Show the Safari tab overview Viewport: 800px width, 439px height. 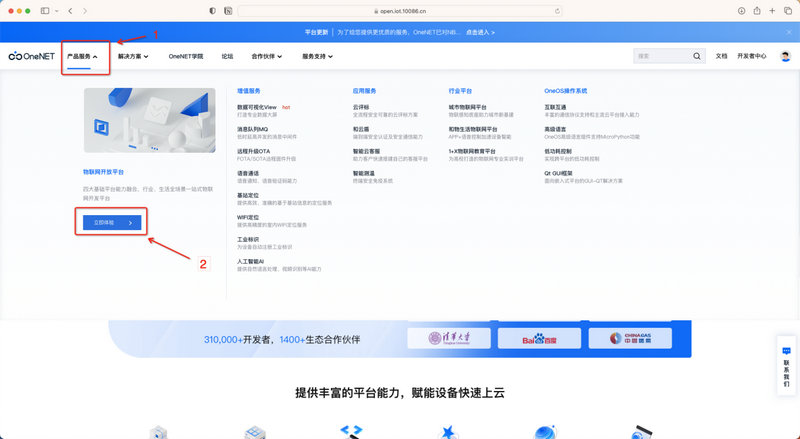[788, 11]
